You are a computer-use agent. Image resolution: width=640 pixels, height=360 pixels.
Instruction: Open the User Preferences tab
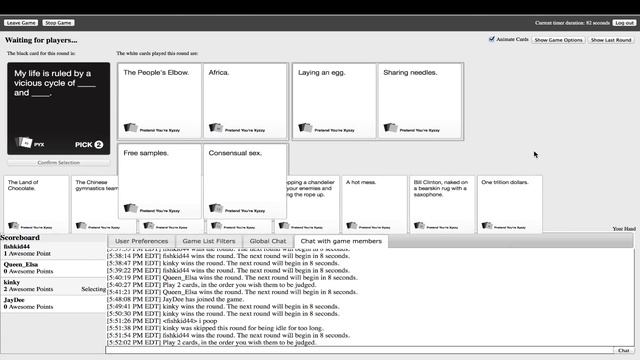coord(141,241)
